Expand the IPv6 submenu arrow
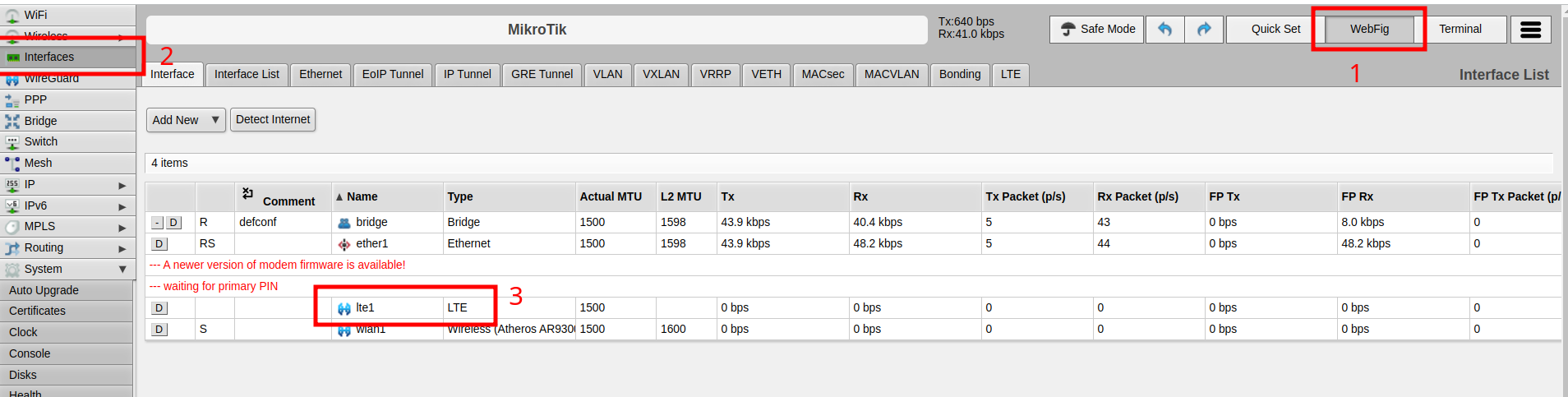The width and height of the screenshot is (1568, 397). pyautogui.click(x=122, y=206)
